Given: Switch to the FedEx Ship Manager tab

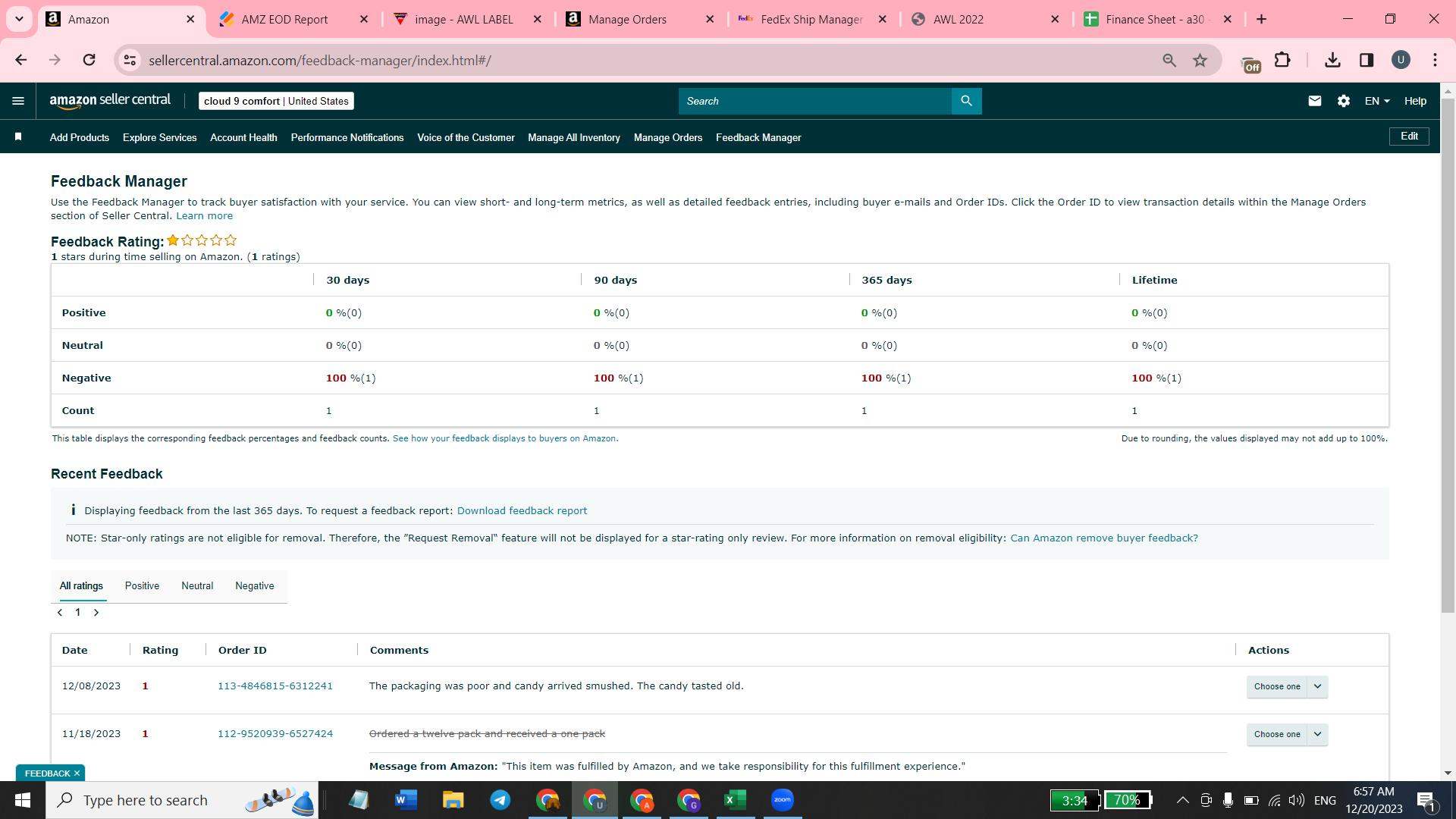Looking at the screenshot, I should point(811,20).
